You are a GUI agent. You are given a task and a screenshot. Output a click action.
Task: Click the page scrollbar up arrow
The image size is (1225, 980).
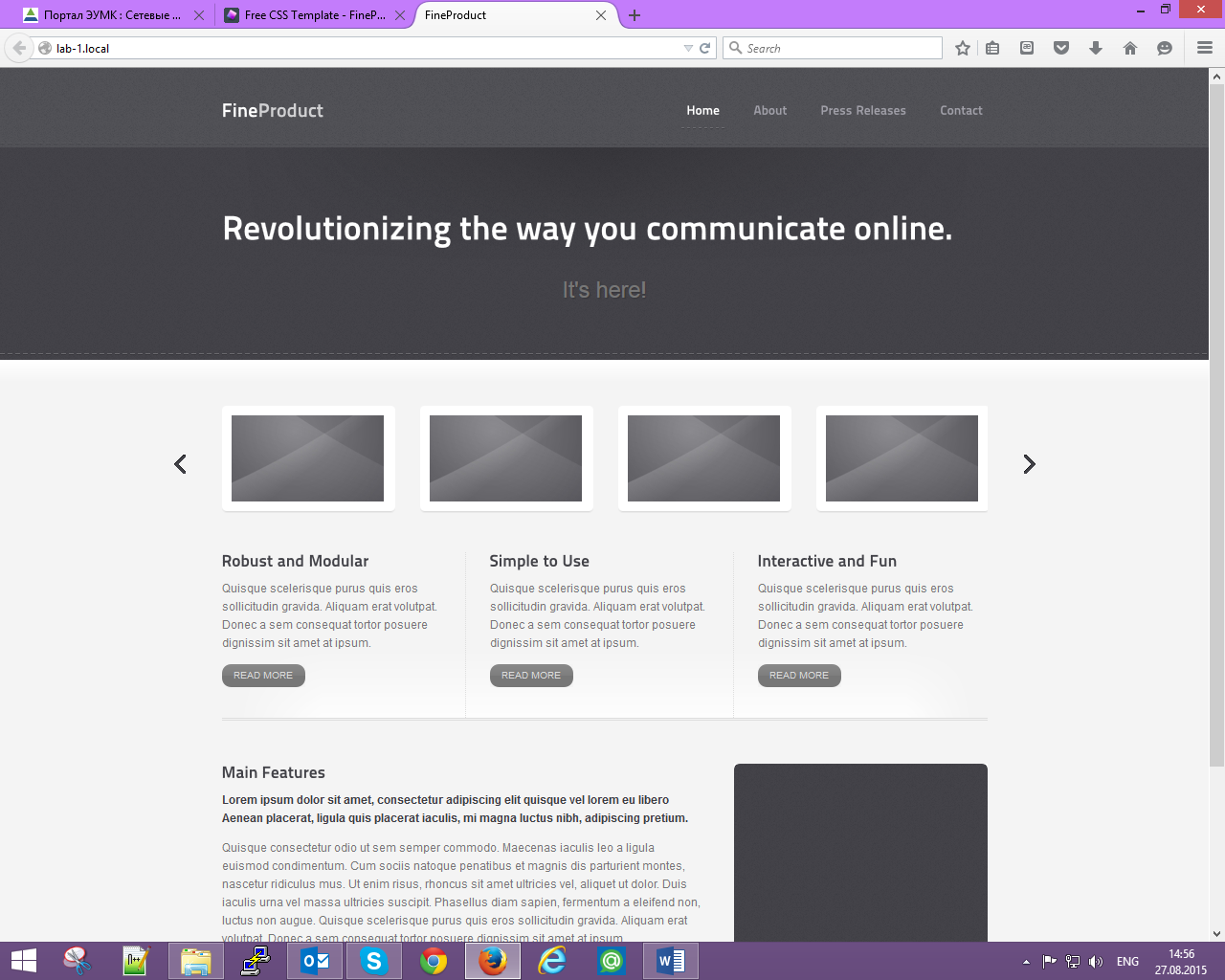pyautogui.click(x=1216, y=76)
